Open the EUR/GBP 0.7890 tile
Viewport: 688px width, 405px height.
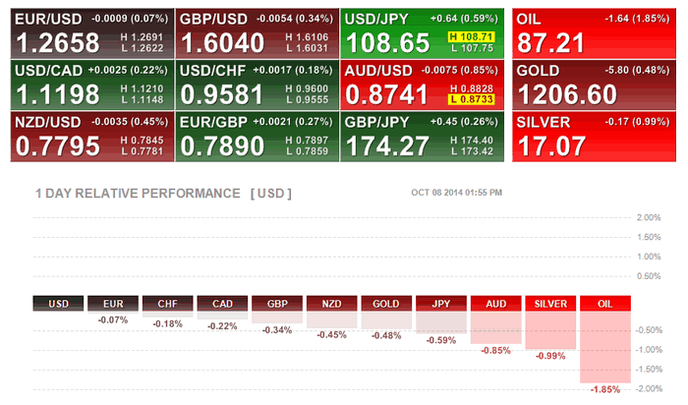[x=258, y=137]
